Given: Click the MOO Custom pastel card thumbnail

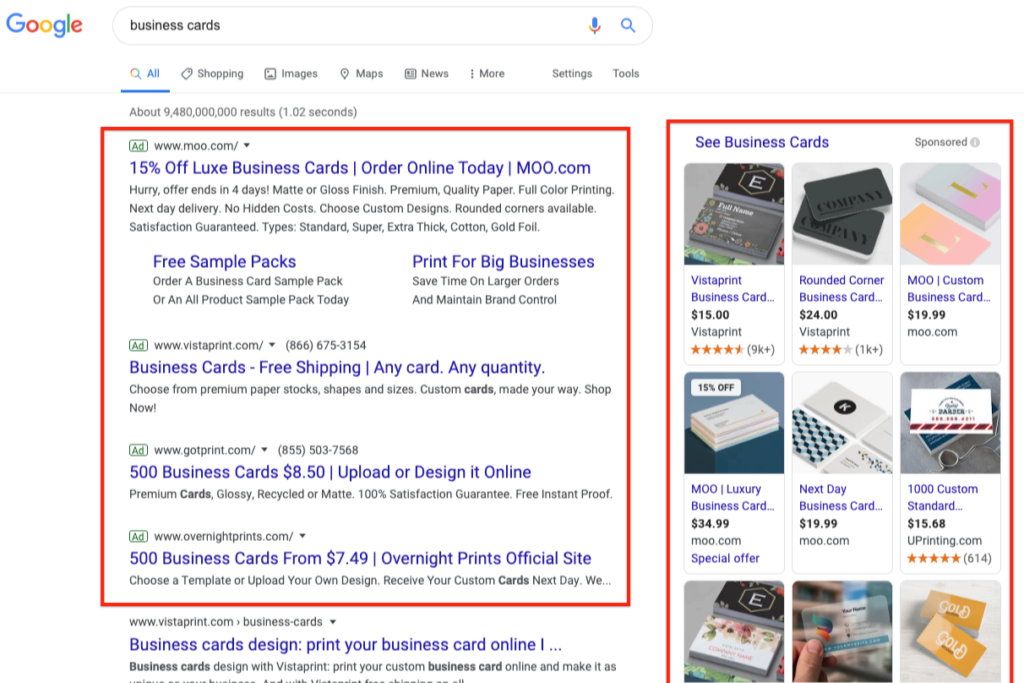Looking at the screenshot, I should pos(950,214).
